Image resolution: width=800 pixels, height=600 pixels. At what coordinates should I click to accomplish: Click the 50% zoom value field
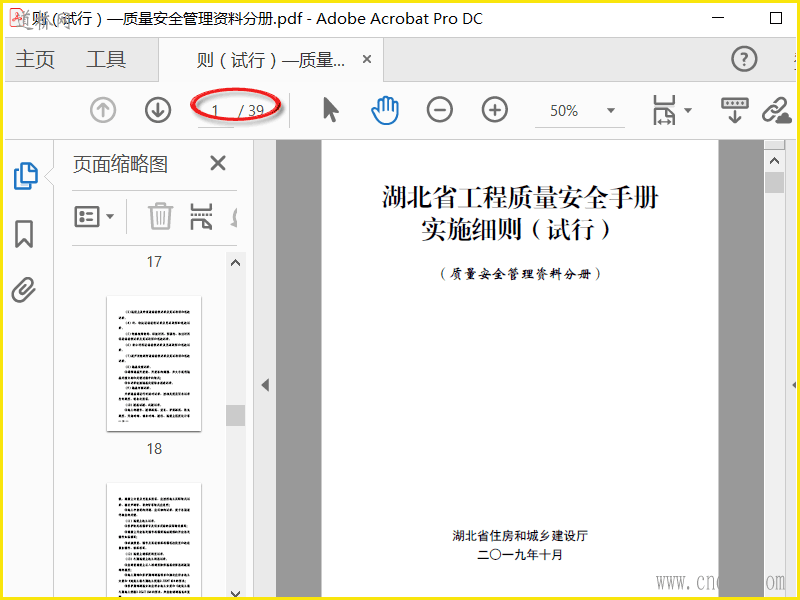click(564, 111)
